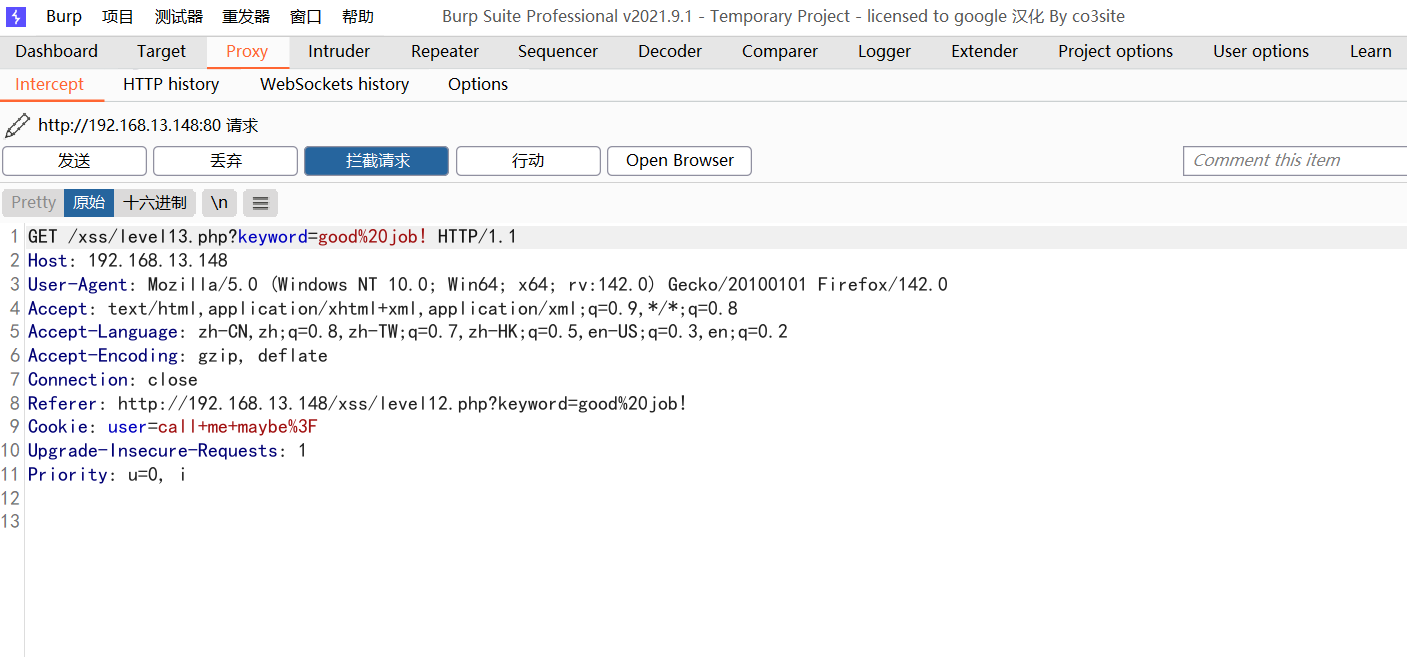This screenshot has width=1407, height=657.
Task: Click the Cookie: user=call+me+maybe%3F line
Action: [173, 427]
